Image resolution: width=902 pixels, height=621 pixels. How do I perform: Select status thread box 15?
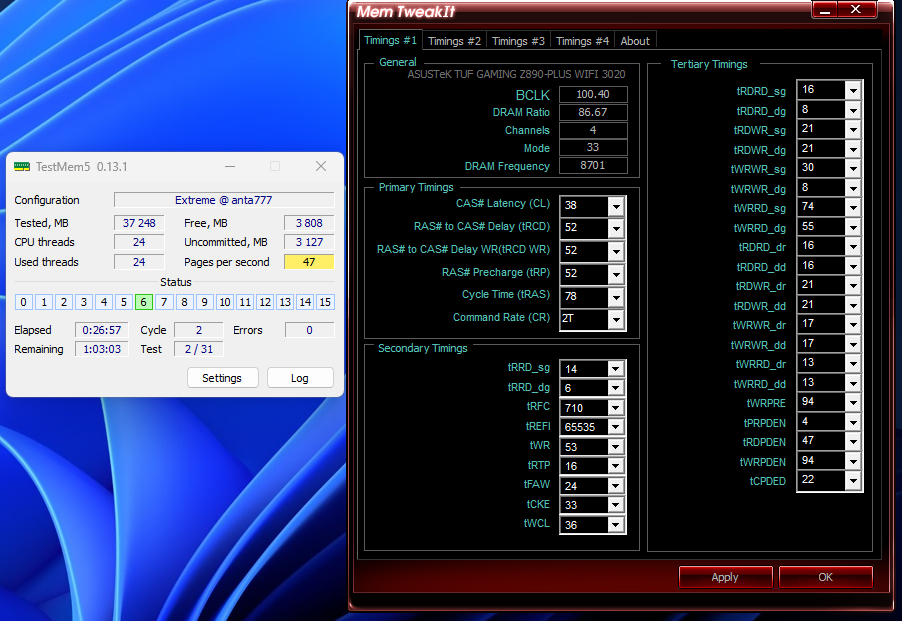click(x=325, y=302)
